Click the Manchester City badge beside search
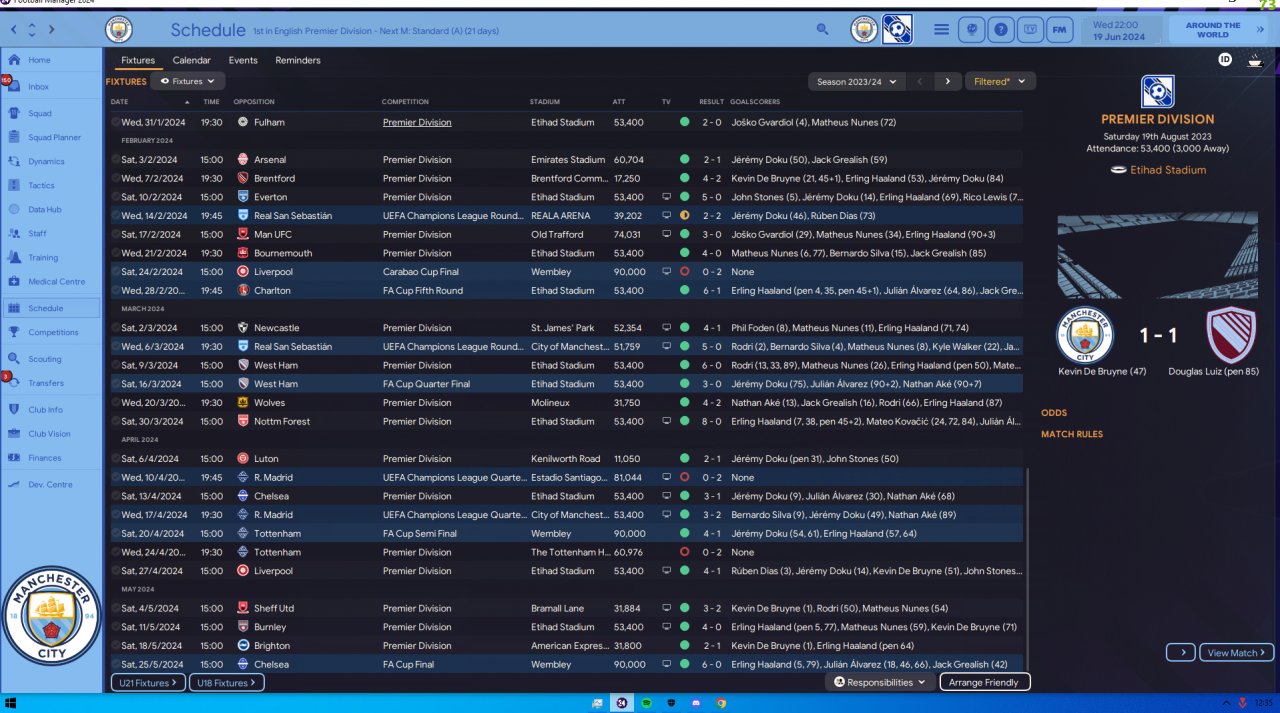 tap(864, 30)
